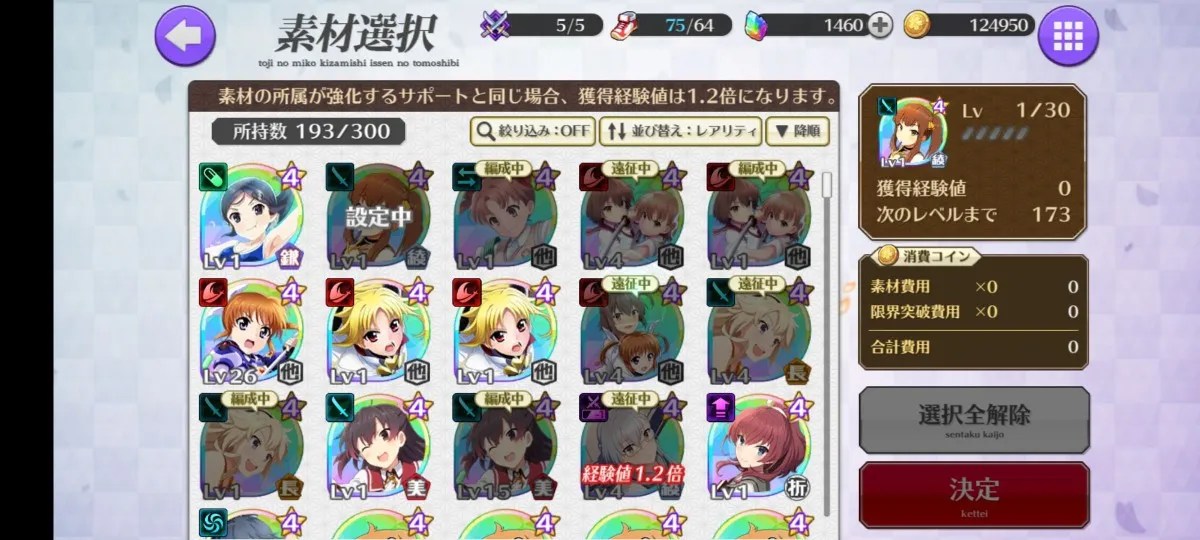Tap the gold coin icon showing 124950
Image resolution: width=1200 pixels, height=540 pixels.
[916, 26]
